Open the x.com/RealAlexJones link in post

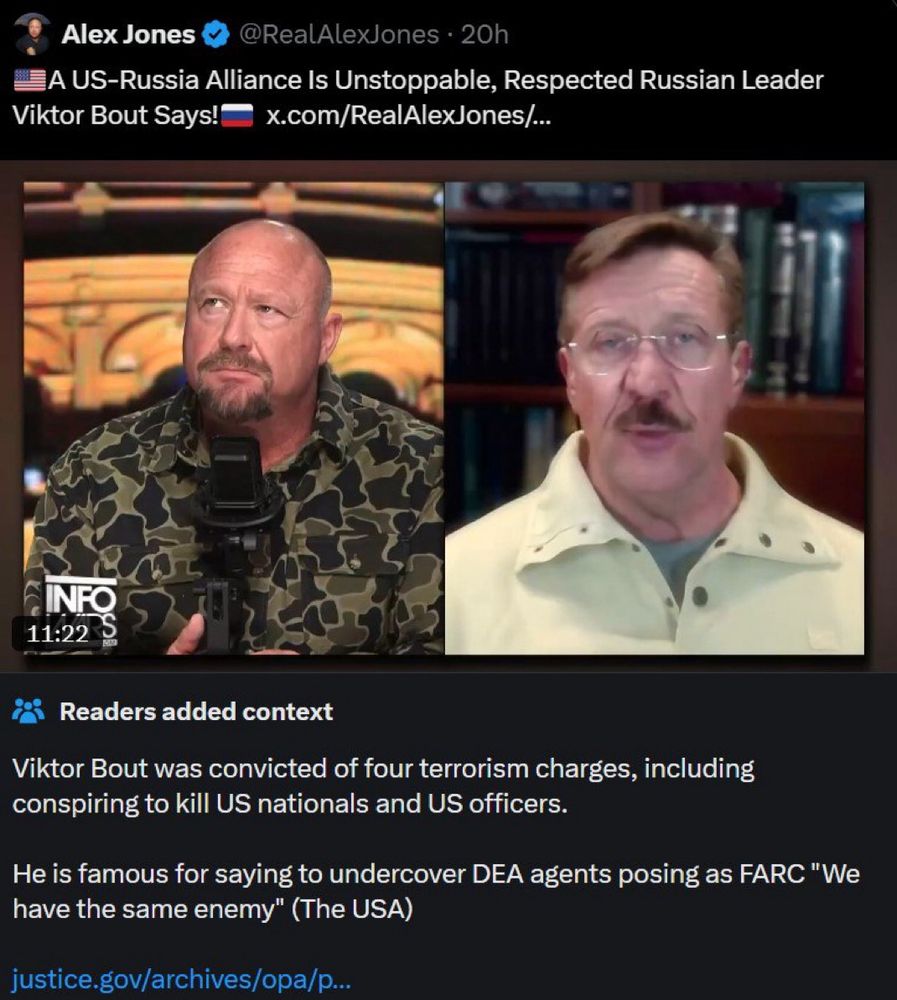tap(408, 115)
